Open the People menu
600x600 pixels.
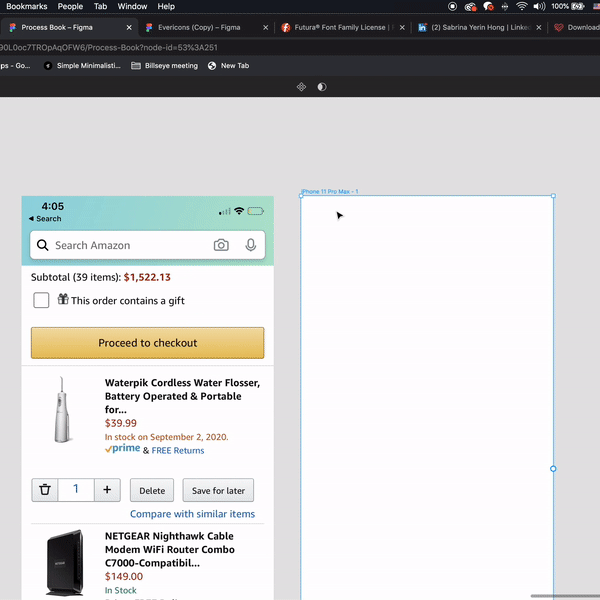(70, 7)
